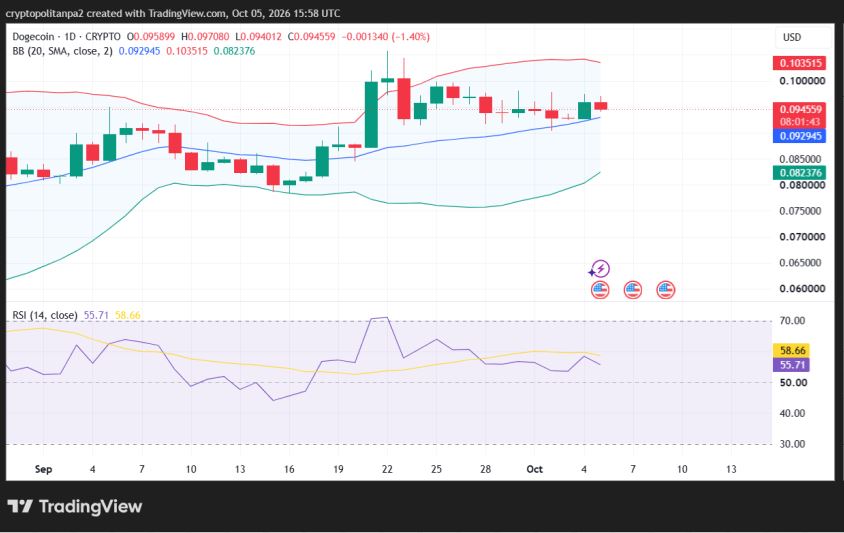Click blue 0.092945 in the BB legend
The height and width of the screenshot is (533, 844).
coord(139,51)
